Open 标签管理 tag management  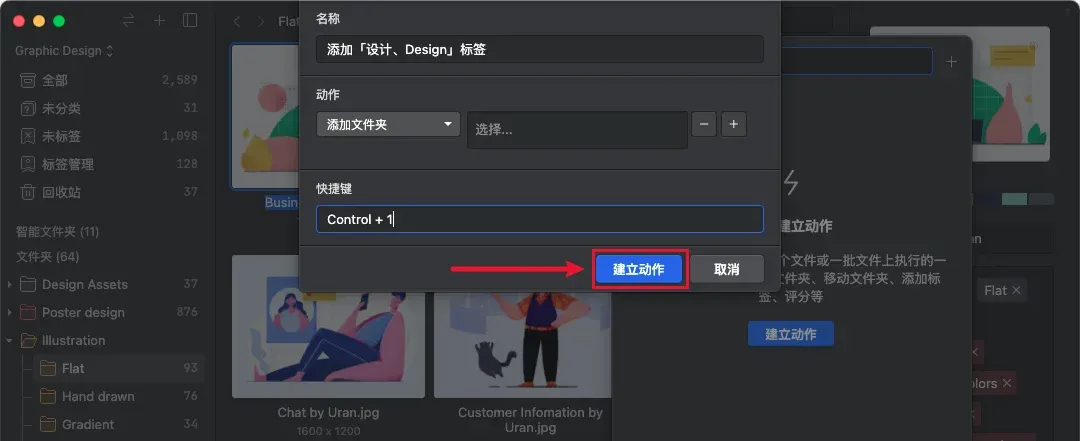[108, 164]
